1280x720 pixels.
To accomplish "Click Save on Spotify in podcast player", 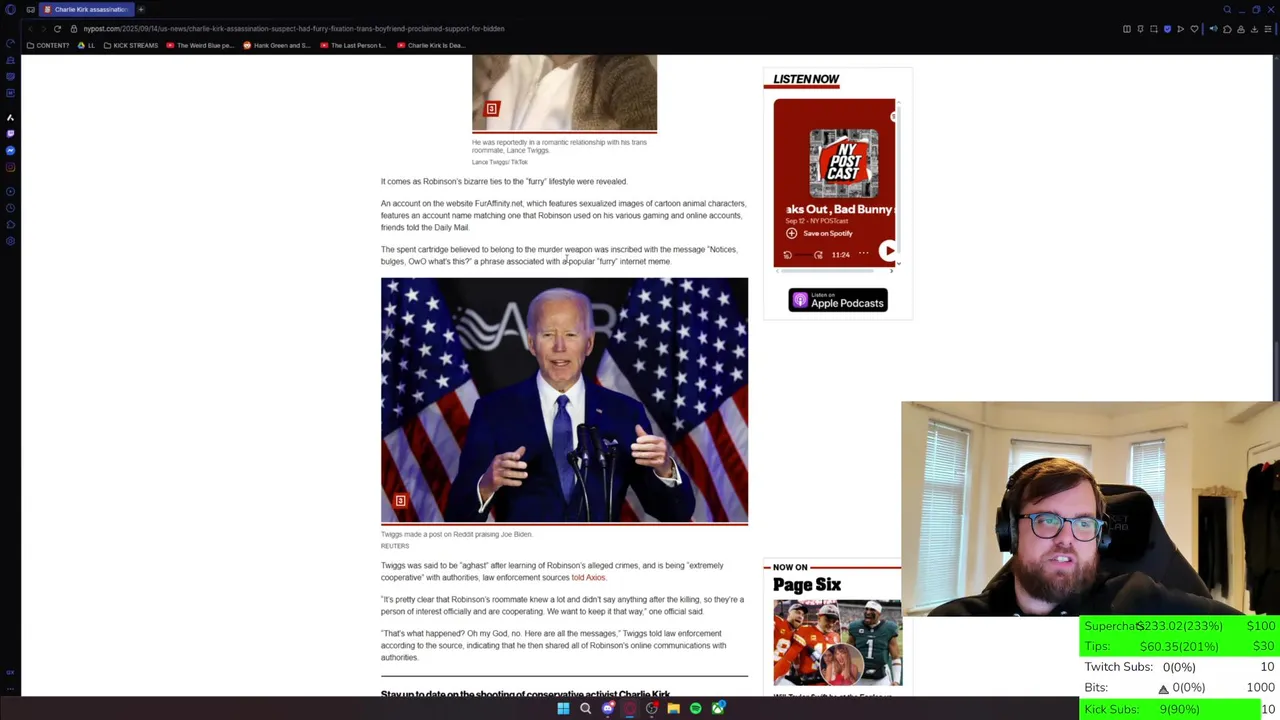I will (819, 233).
